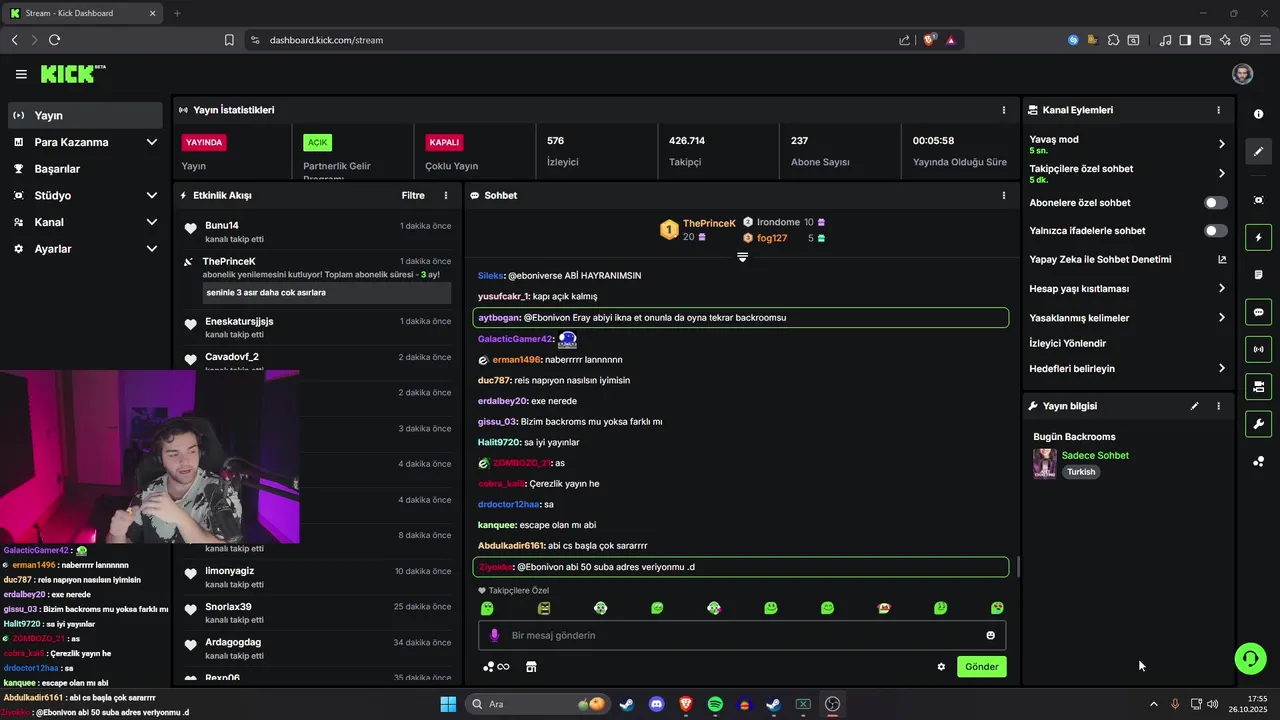Open chat settings gear beside Gönder

pyautogui.click(x=941, y=667)
